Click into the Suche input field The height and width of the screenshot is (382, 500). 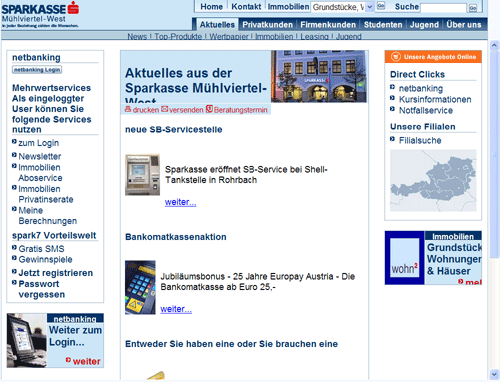click(x=443, y=8)
